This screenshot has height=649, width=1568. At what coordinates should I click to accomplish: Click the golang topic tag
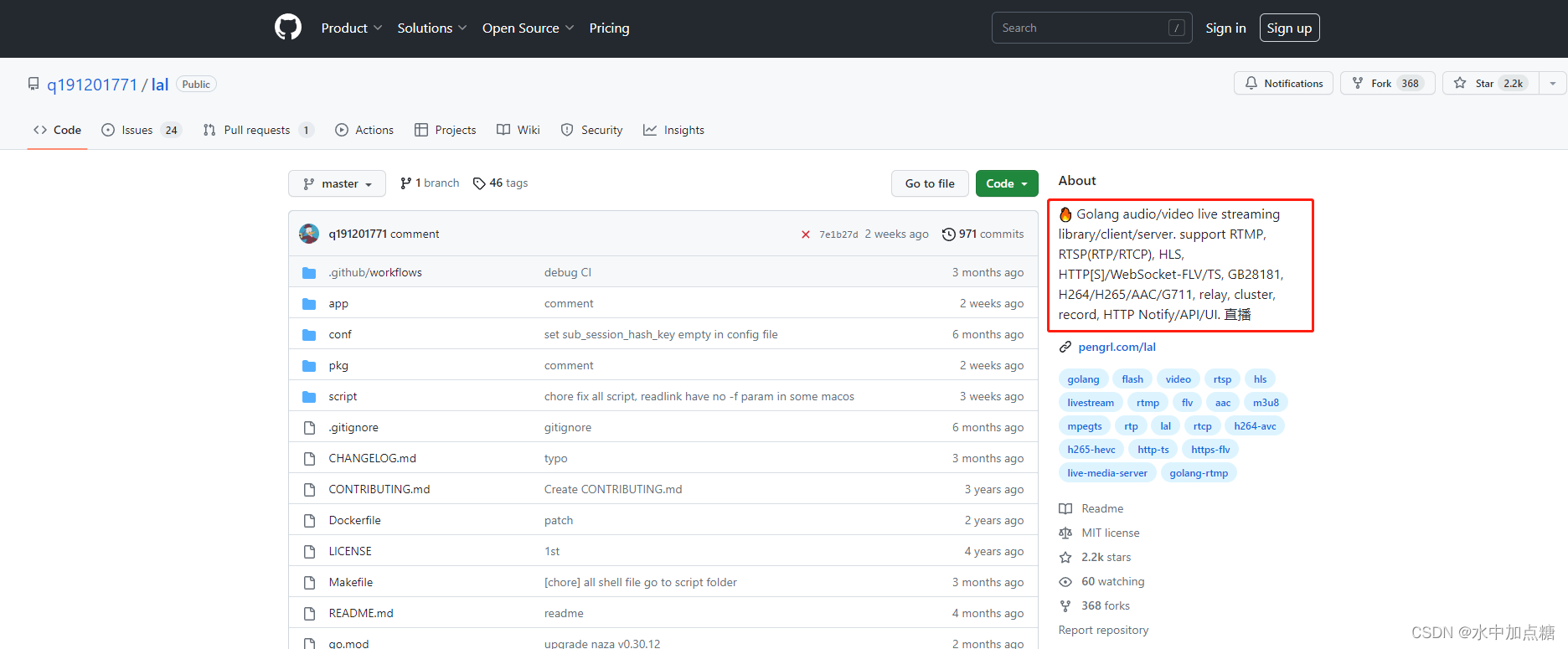(x=1083, y=379)
